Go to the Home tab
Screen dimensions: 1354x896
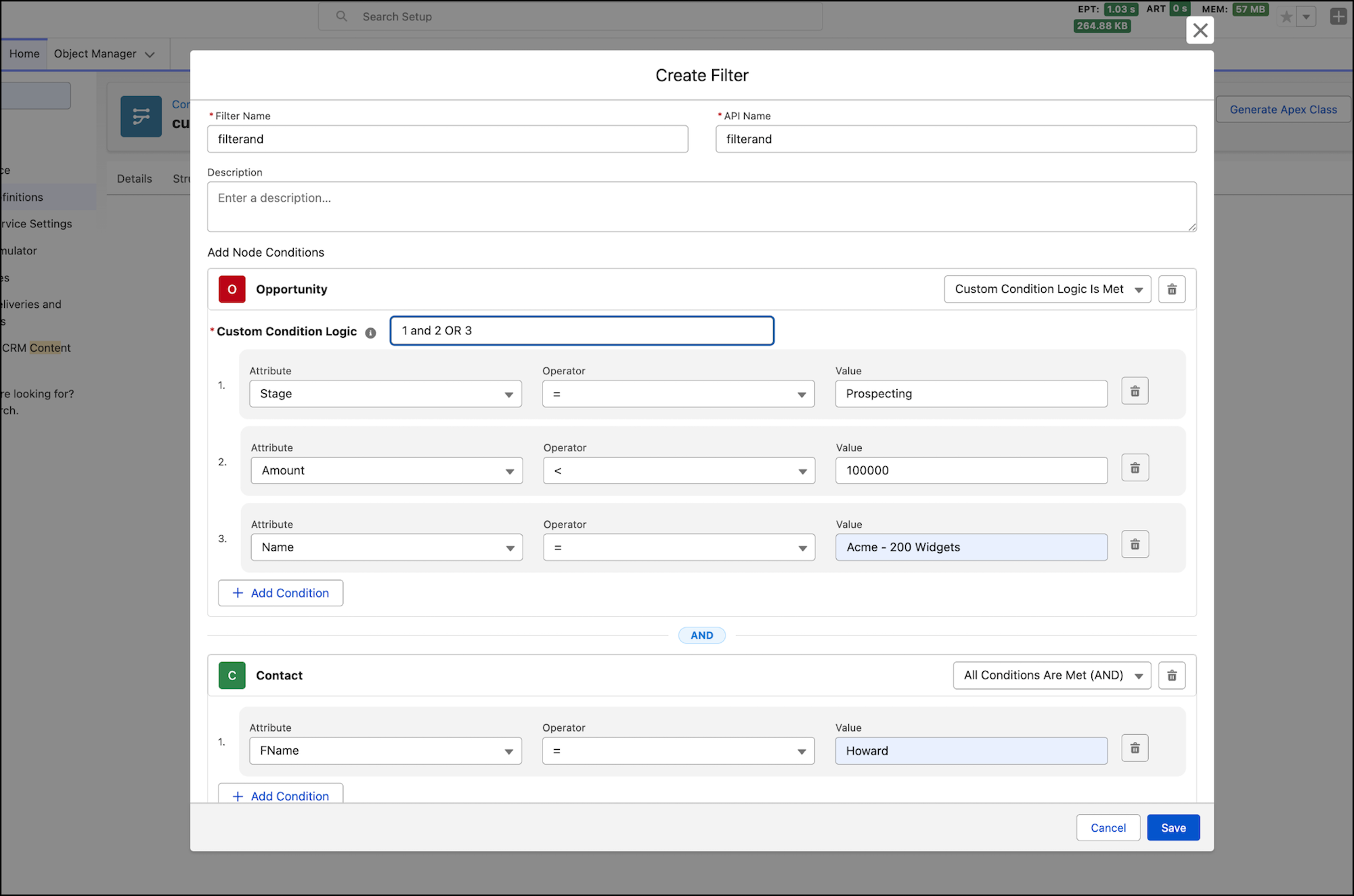(x=24, y=54)
